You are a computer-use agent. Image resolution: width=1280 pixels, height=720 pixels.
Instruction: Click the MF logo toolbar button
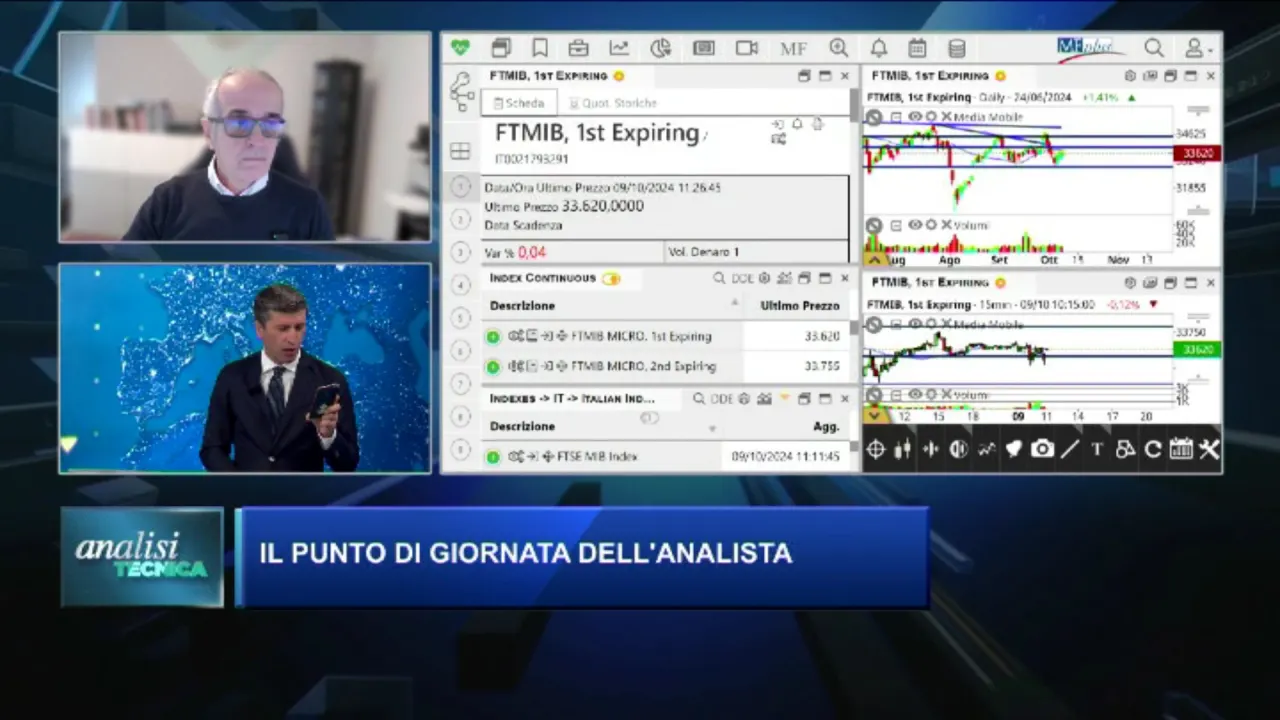click(793, 48)
